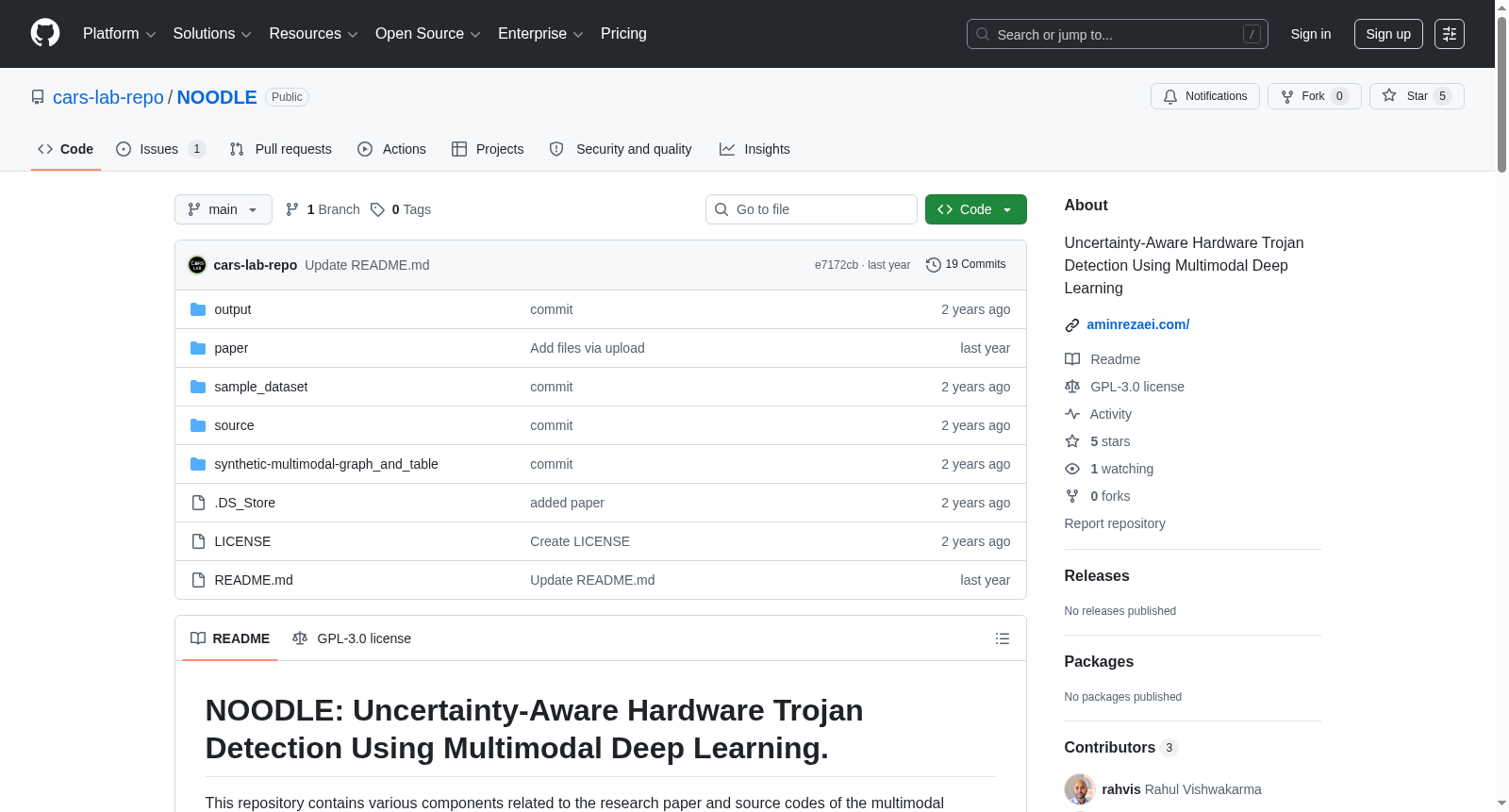Click the .DS_Store file icon

pyautogui.click(x=198, y=503)
